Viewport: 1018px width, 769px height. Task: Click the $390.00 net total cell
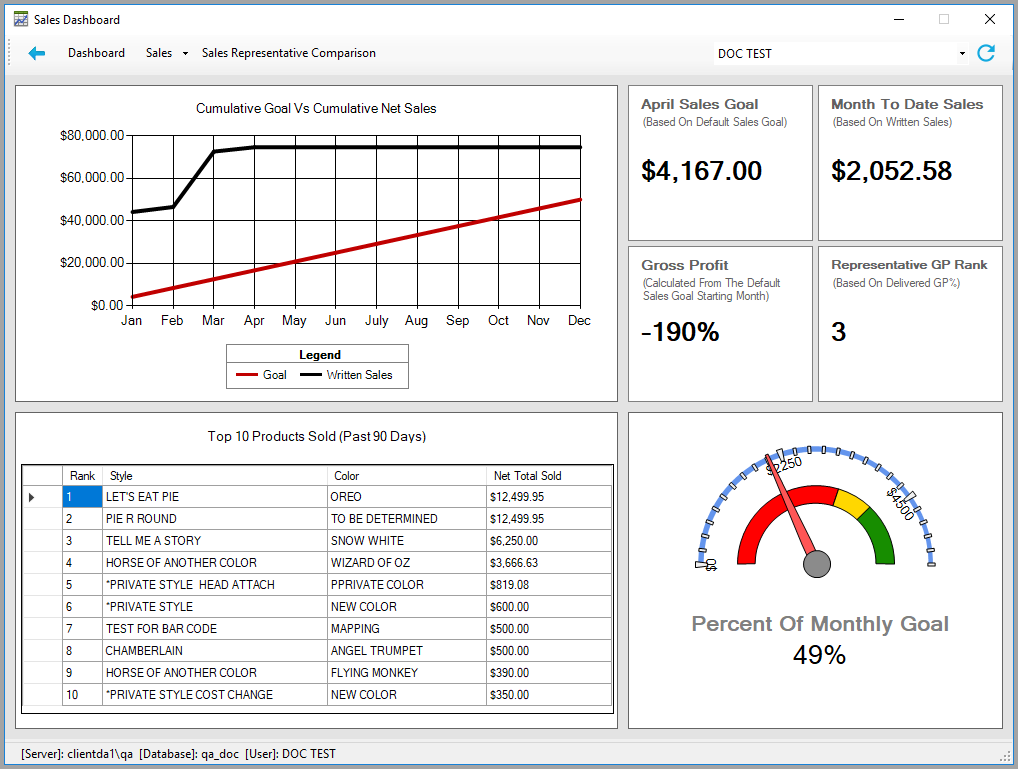coord(549,673)
